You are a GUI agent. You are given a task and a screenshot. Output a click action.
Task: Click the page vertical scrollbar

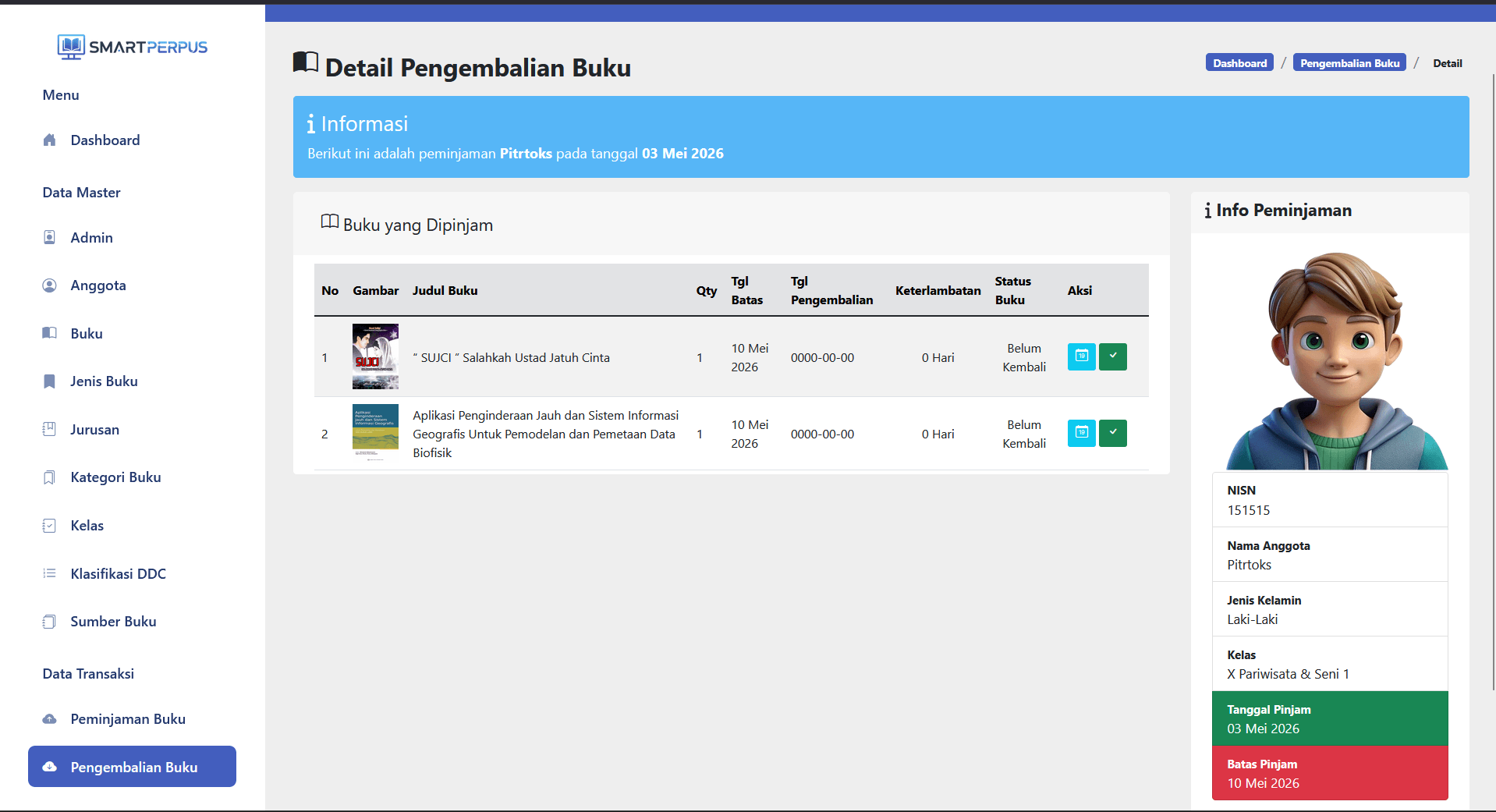tap(1493, 382)
